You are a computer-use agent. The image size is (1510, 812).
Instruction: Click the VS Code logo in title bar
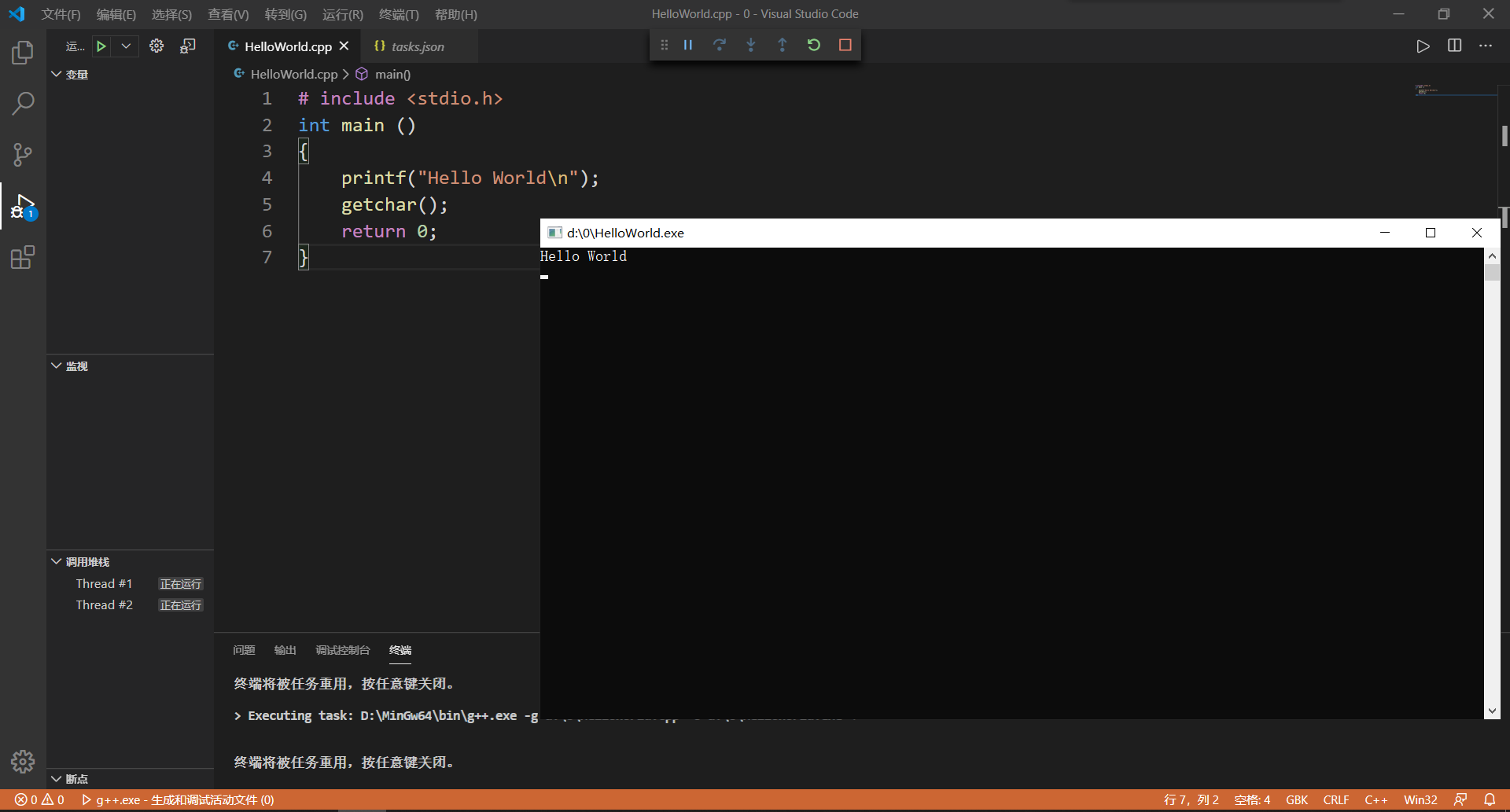(17, 14)
